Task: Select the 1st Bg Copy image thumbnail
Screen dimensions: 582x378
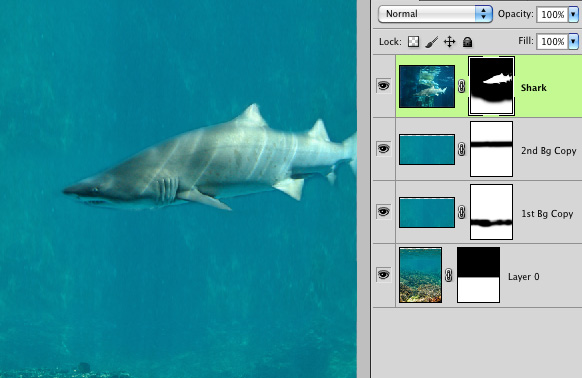Action: pos(427,212)
